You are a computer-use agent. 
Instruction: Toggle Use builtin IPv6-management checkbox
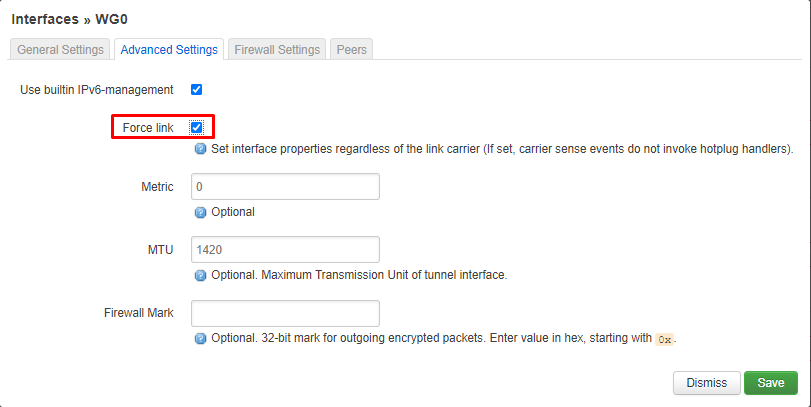coord(197,89)
